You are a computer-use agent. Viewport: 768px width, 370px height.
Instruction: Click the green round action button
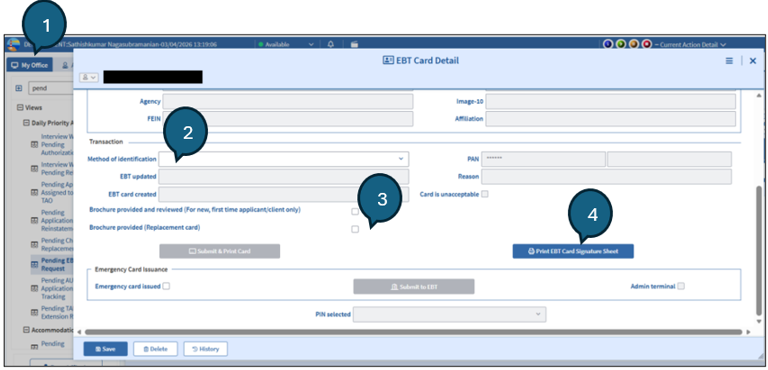click(x=621, y=45)
